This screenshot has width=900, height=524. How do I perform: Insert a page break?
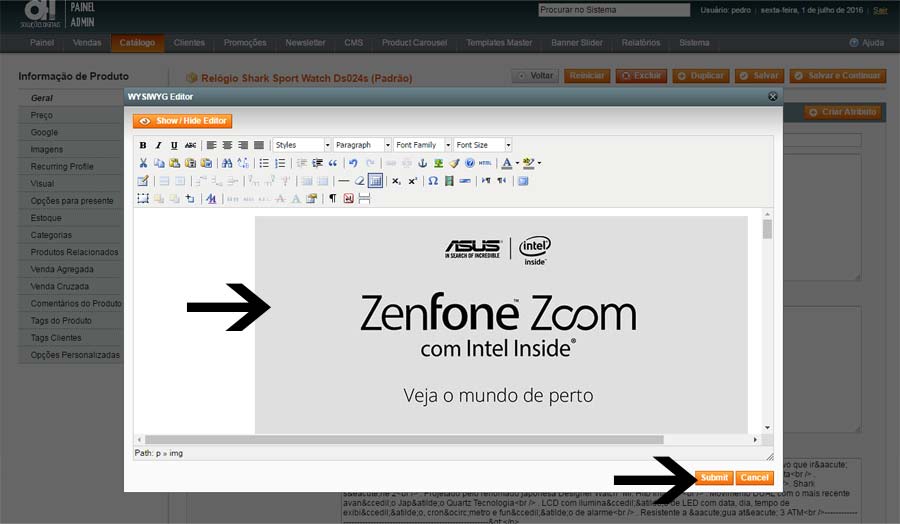364,199
